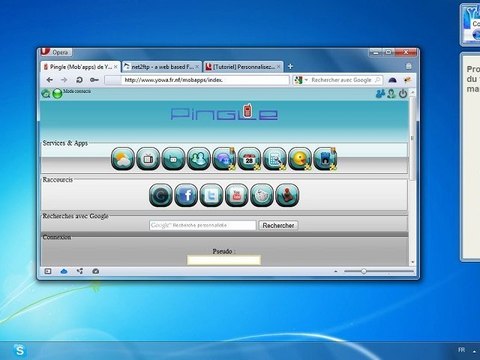
Task: Open the chat bubble app icon
Action: 173,159
